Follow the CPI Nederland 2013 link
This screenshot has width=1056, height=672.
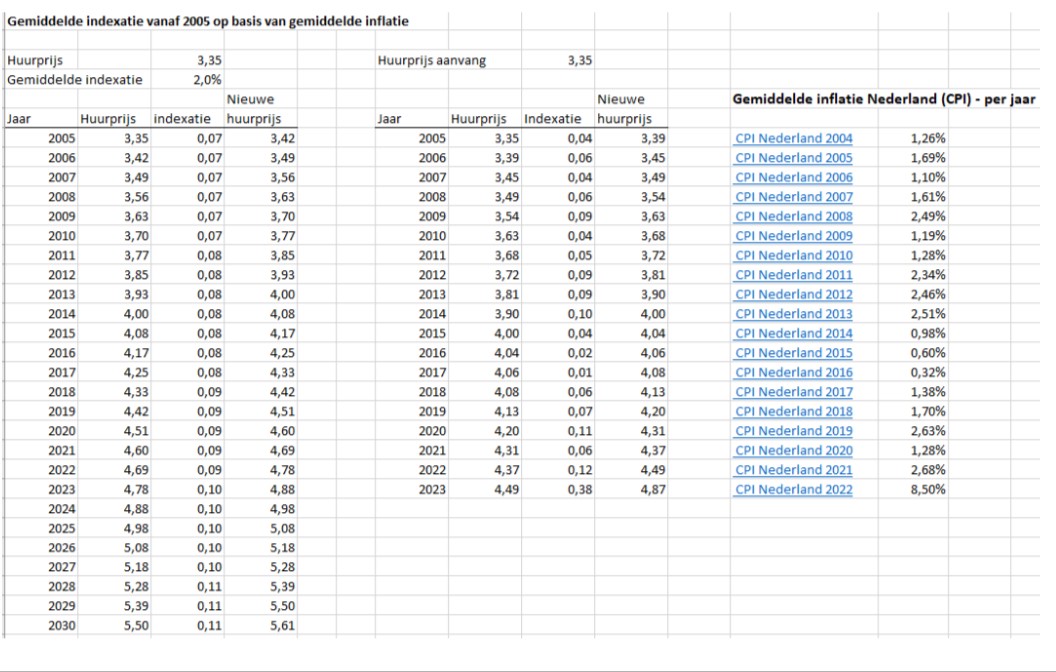[793, 314]
